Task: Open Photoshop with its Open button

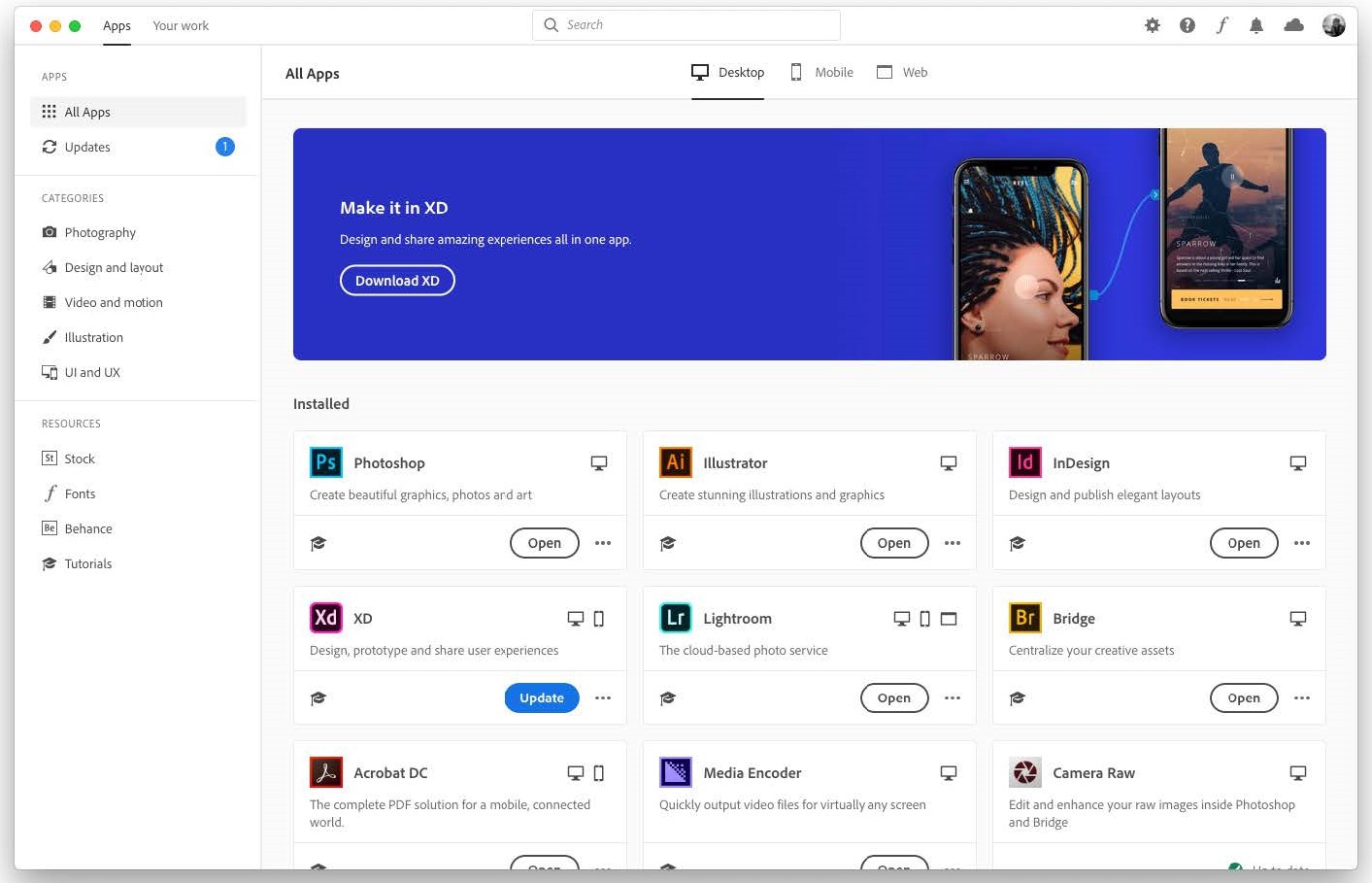Action: click(x=545, y=543)
